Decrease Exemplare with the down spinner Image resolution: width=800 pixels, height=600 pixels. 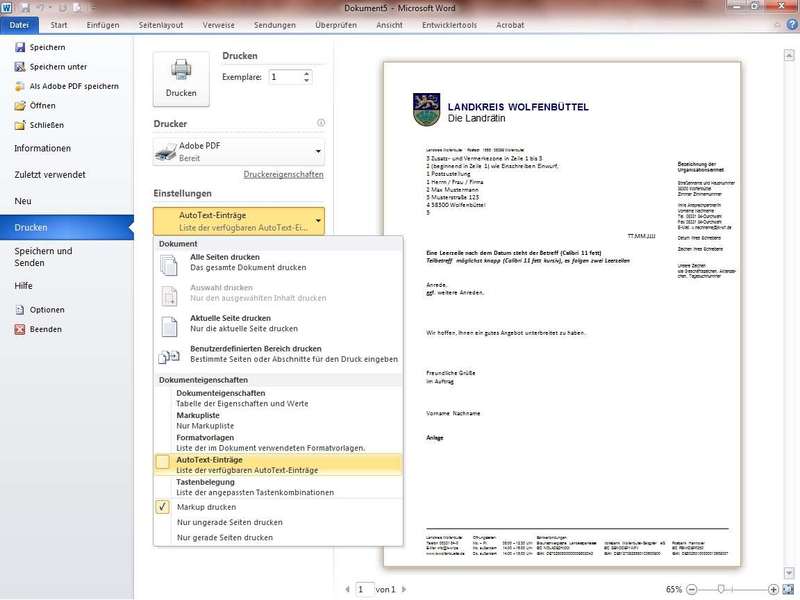coord(306,80)
